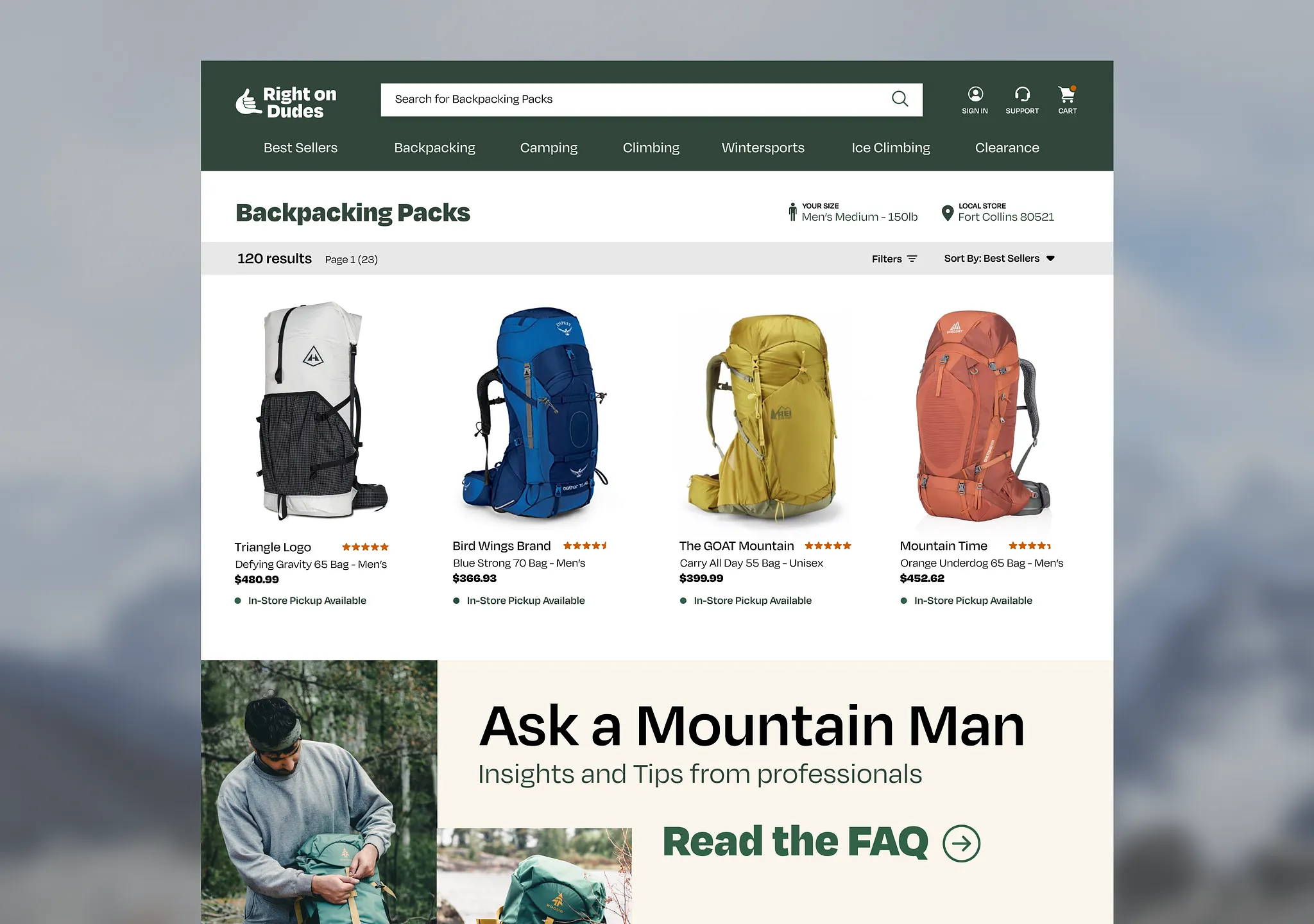This screenshot has height=924, width=1314.
Task: Go to the Ice Climbing category
Action: [x=891, y=148]
